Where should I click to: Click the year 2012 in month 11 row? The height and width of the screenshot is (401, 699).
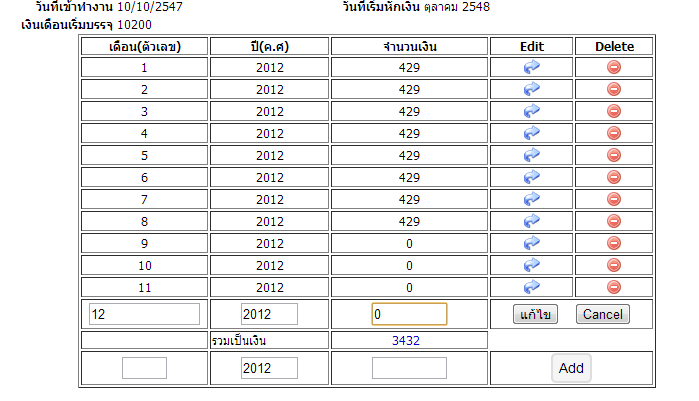pyautogui.click(x=270, y=287)
